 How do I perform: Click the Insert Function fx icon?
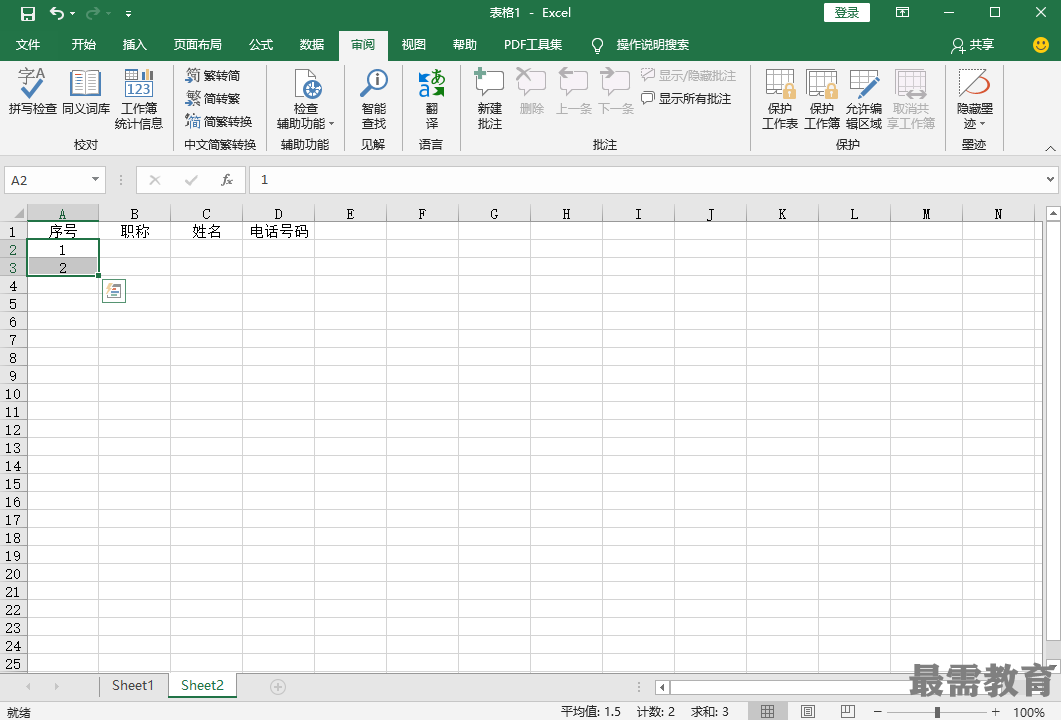[227, 180]
